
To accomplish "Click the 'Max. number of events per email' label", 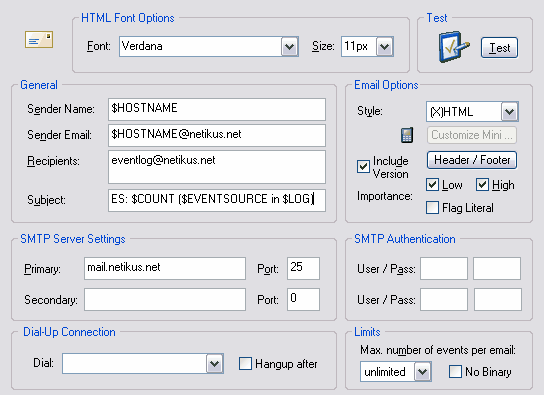I will pos(438,350).
